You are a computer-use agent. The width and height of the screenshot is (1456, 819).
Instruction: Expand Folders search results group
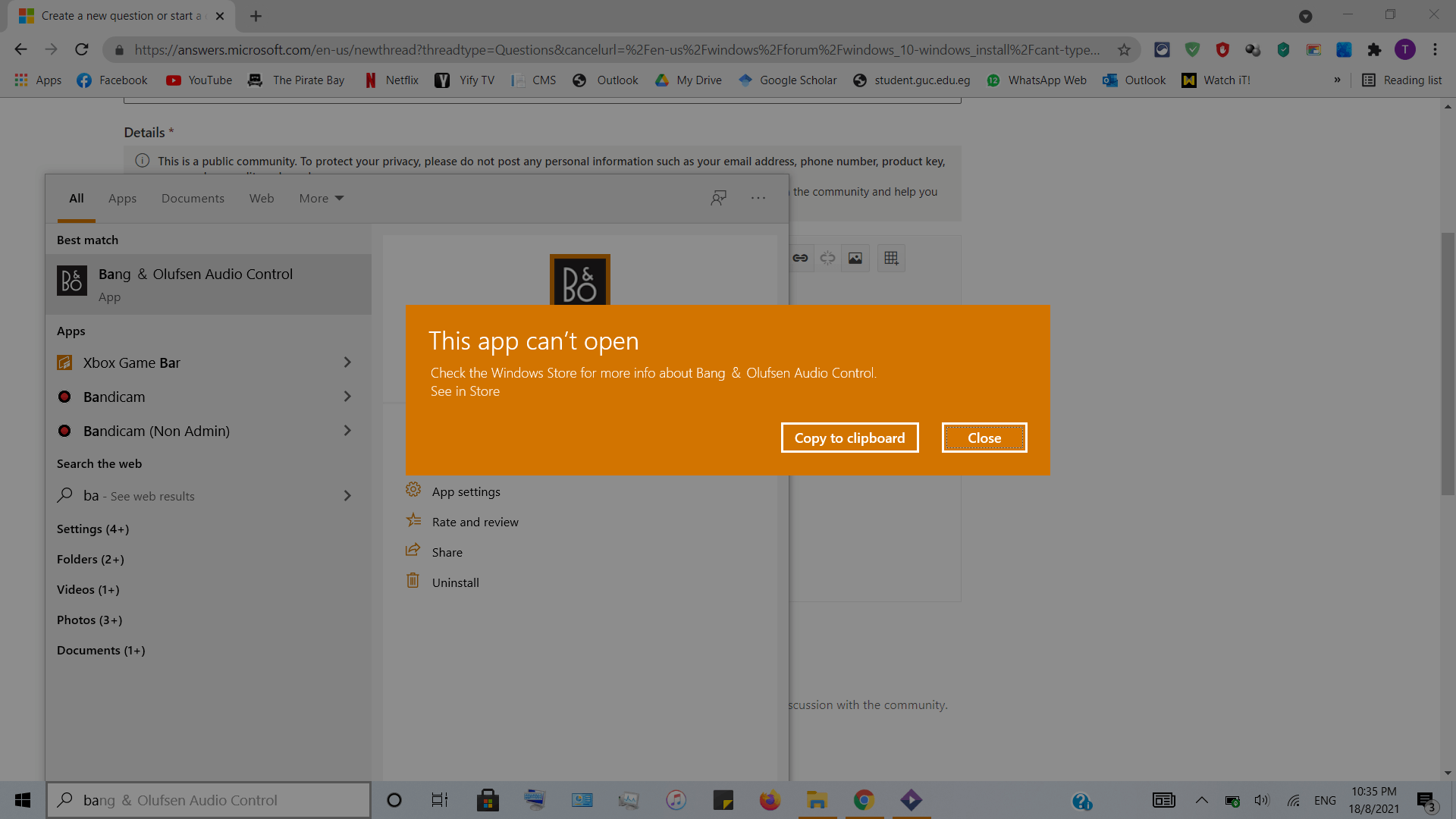coord(91,559)
